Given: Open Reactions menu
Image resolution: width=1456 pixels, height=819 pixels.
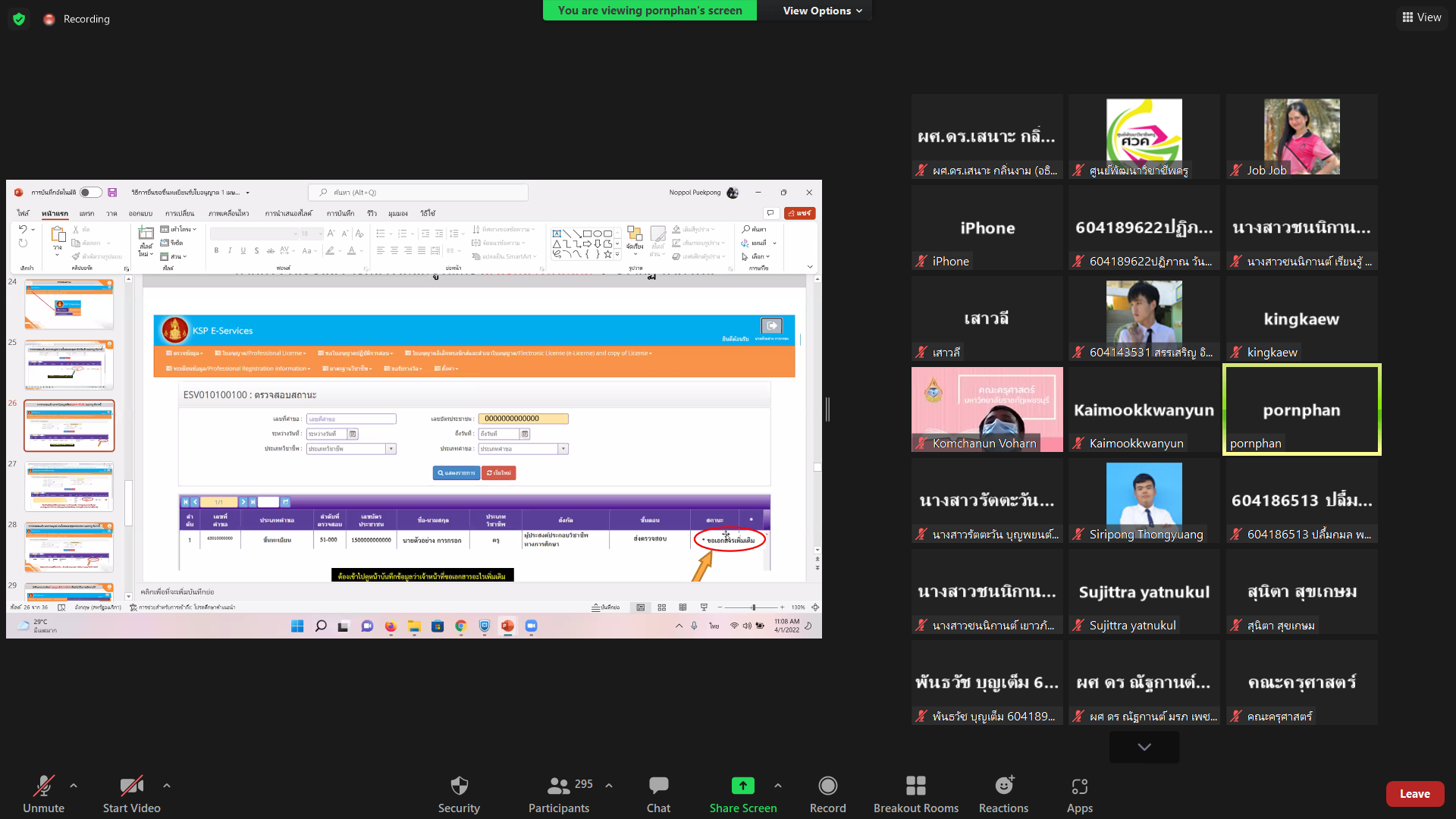Looking at the screenshot, I should point(1003,786).
